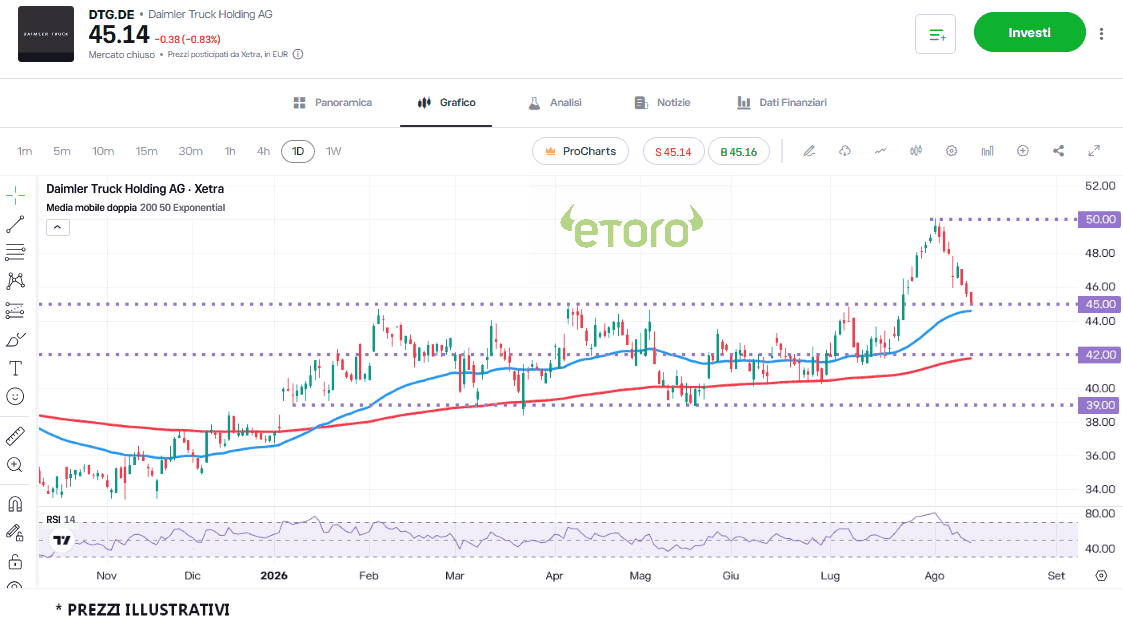The height and width of the screenshot is (620, 1123).
Task: Open time axis settings gear
Action: click(x=1102, y=576)
